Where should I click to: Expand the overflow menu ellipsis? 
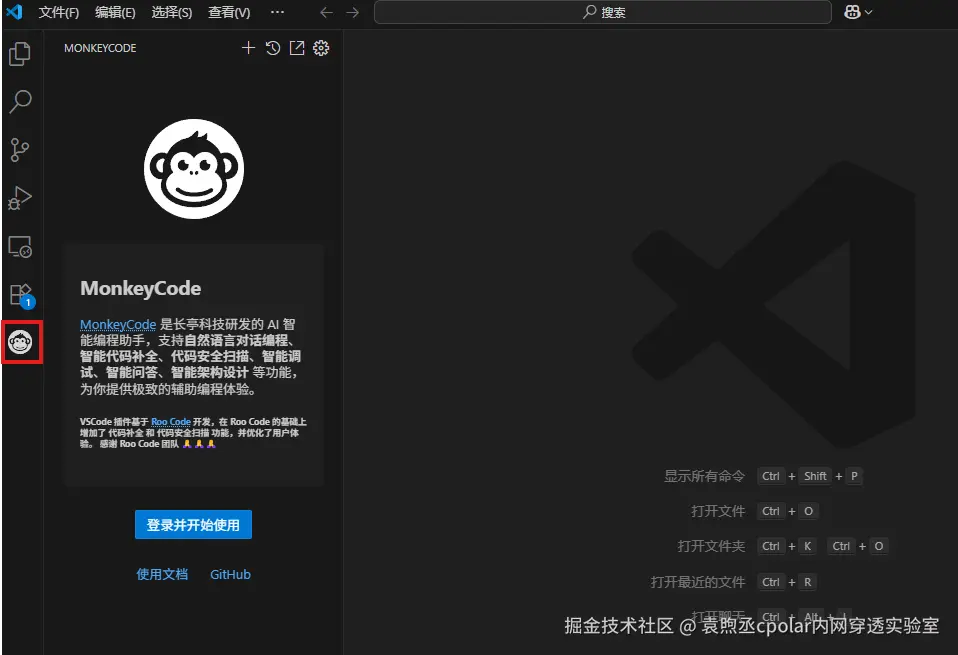click(x=277, y=12)
